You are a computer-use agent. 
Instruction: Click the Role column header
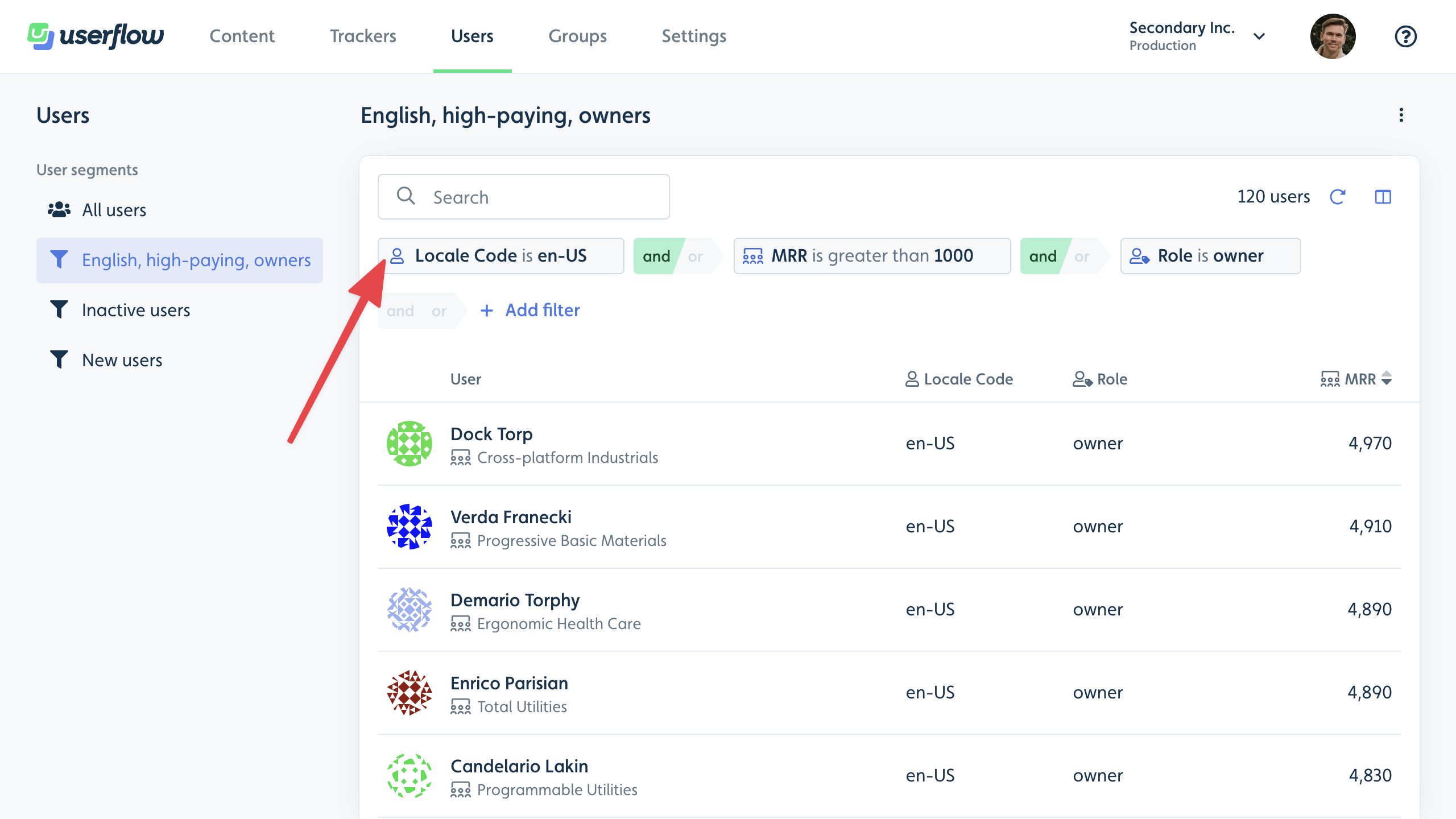coord(1100,379)
